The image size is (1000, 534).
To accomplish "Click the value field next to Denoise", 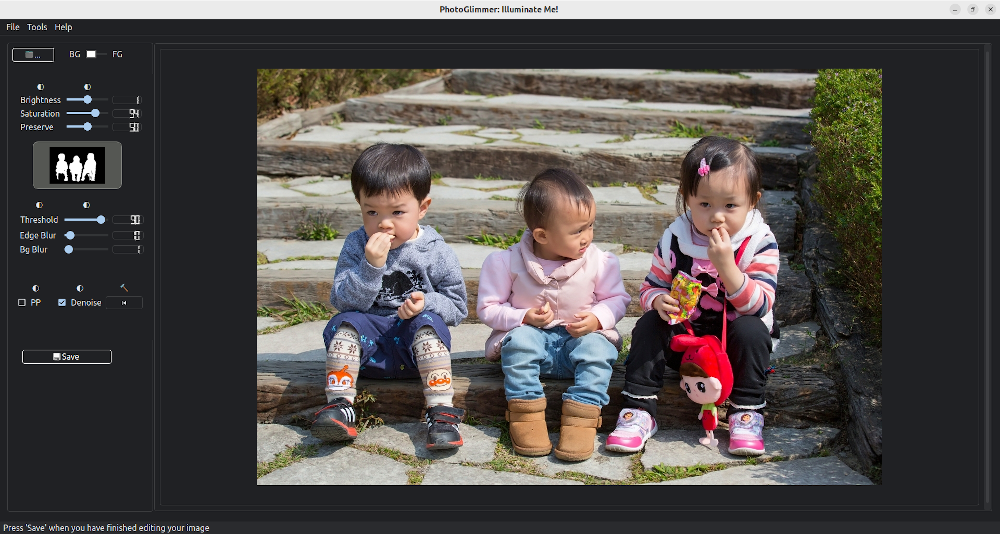I will 124,302.
